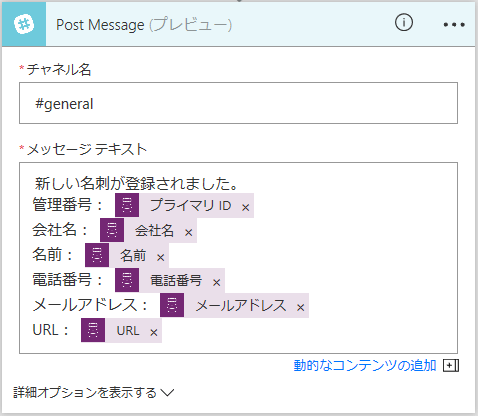The image size is (478, 416).
Task: Click the purple icon of 電話番号 token
Action: tap(127, 280)
